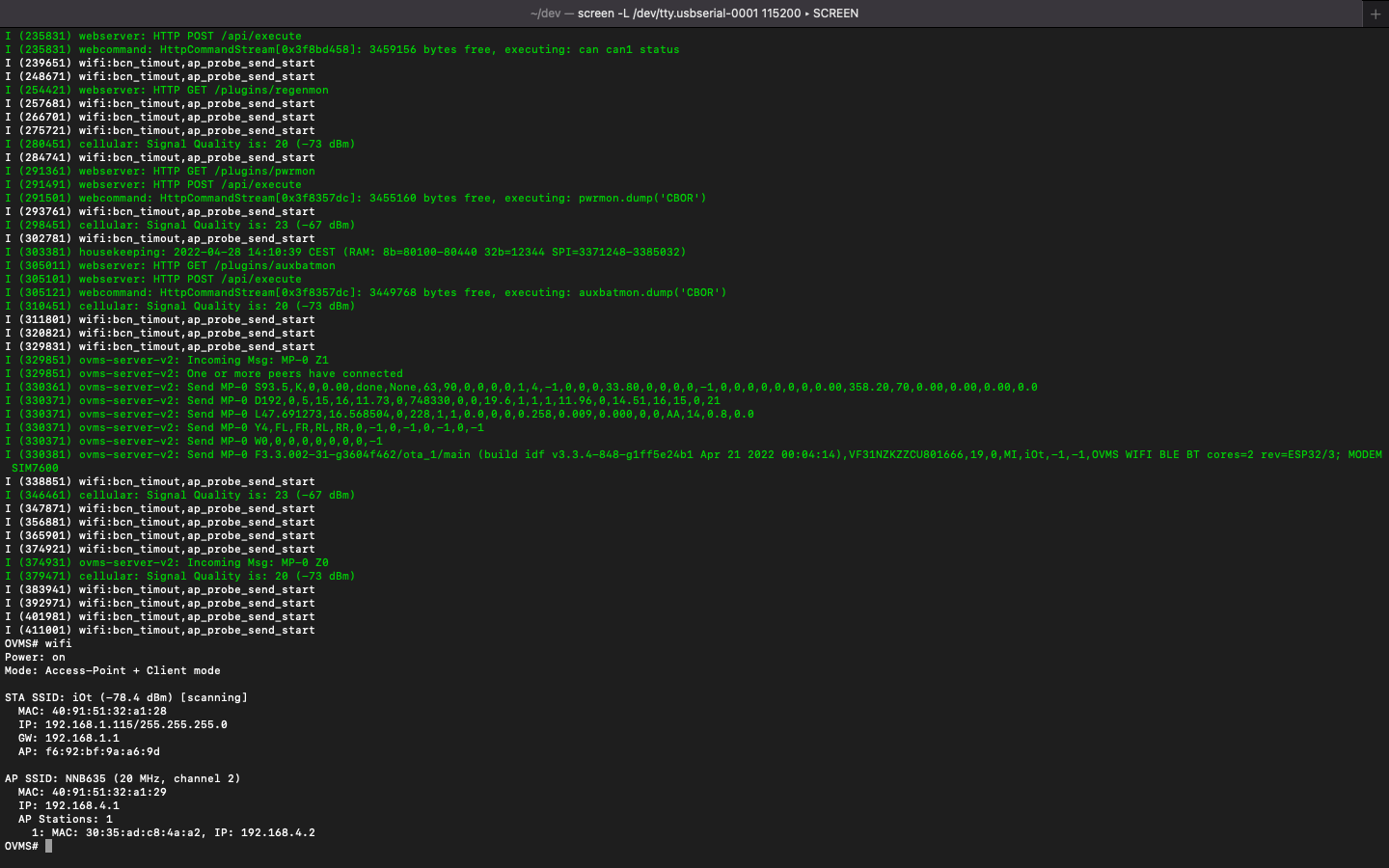Image resolution: width=1389 pixels, height=868 pixels.
Task: Click the STA SSID iOt line
Action: point(125,697)
